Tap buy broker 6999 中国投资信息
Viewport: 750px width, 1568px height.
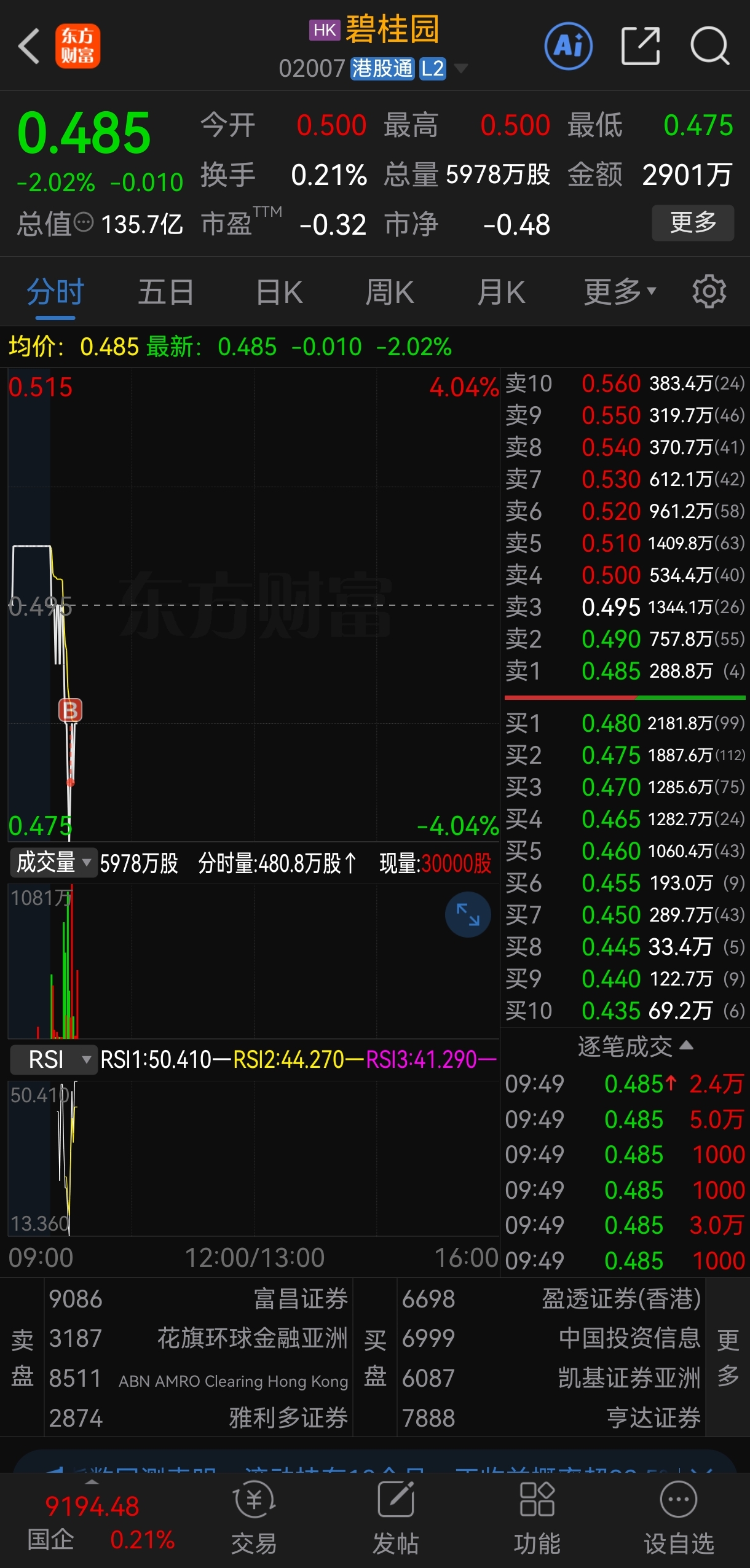click(x=551, y=1338)
